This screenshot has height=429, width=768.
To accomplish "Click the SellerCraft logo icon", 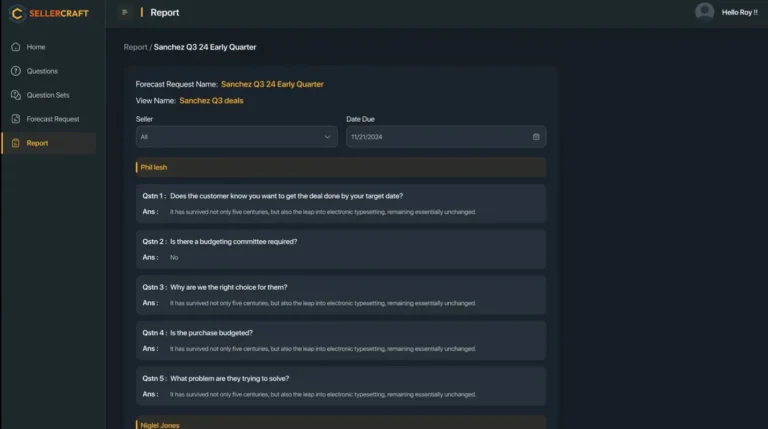I will pyautogui.click(x=16, y=12).
